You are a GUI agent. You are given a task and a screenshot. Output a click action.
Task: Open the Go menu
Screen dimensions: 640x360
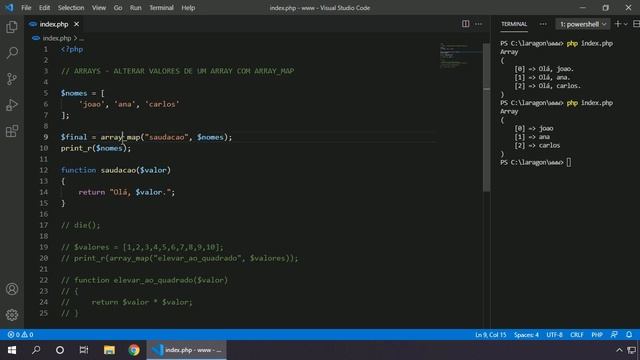[x=118, y=8]
